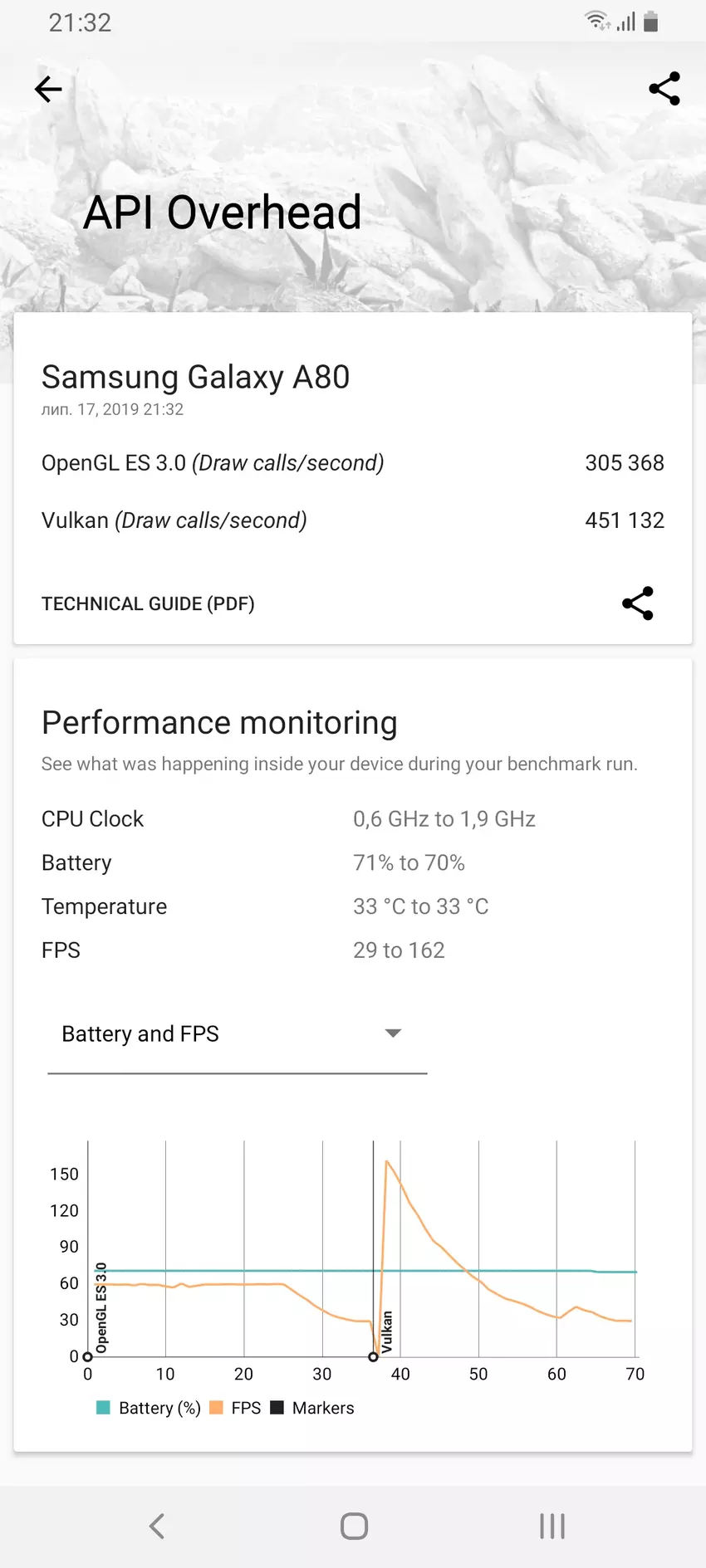Click the dropdown arrow beside Battery and FPS
The width and height of the screenshot is (706, 1568).
coord(393,1033)
